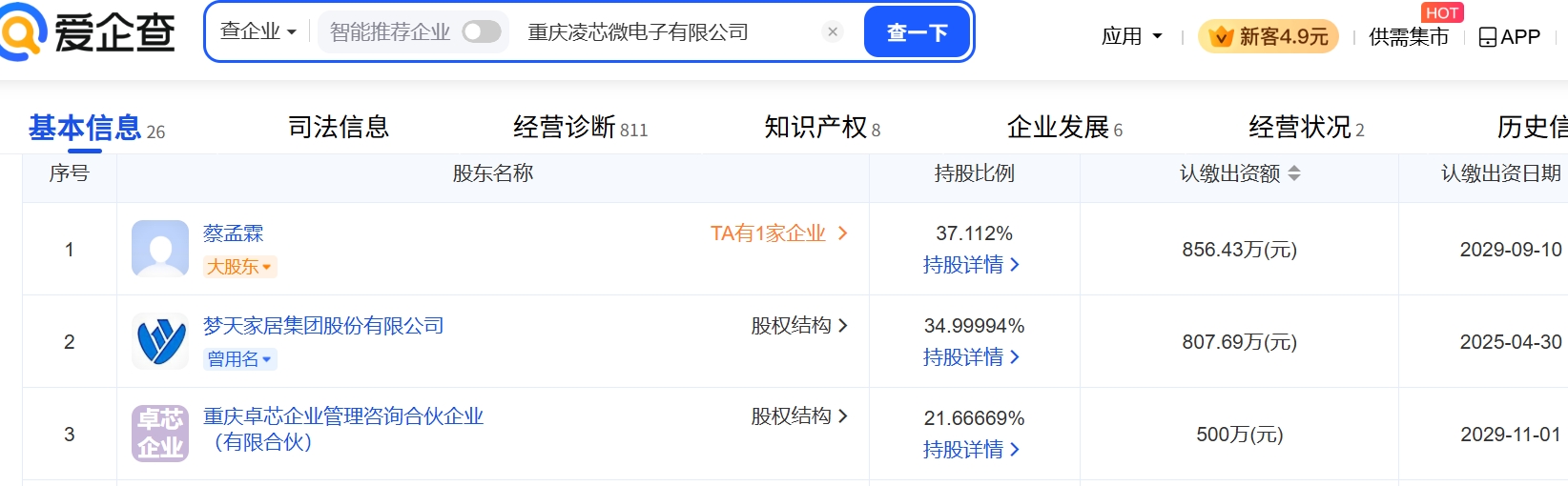The width and height of the screenshot is (1568, 486).
Task: Expand the 大股东 tag dropdown
Action: pos(239,267)
